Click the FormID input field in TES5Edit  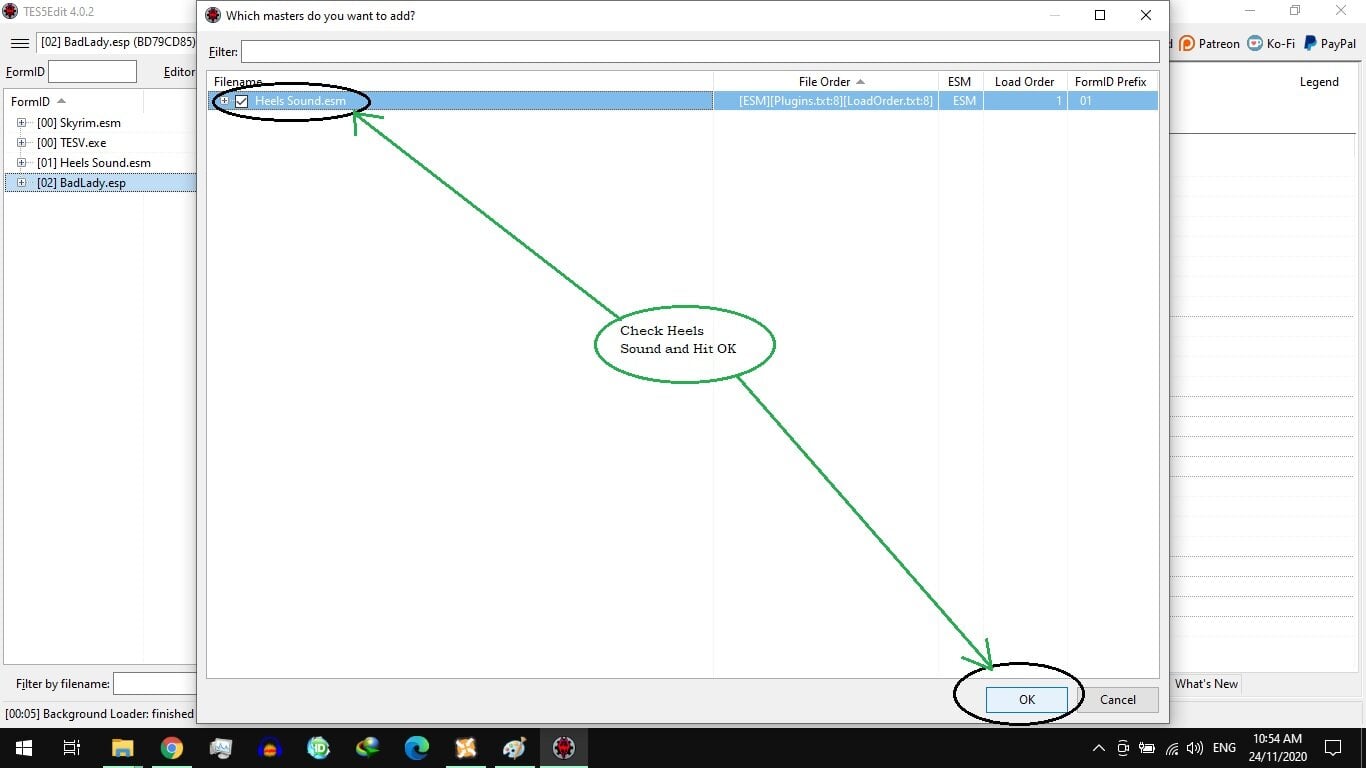coord(92,71)
